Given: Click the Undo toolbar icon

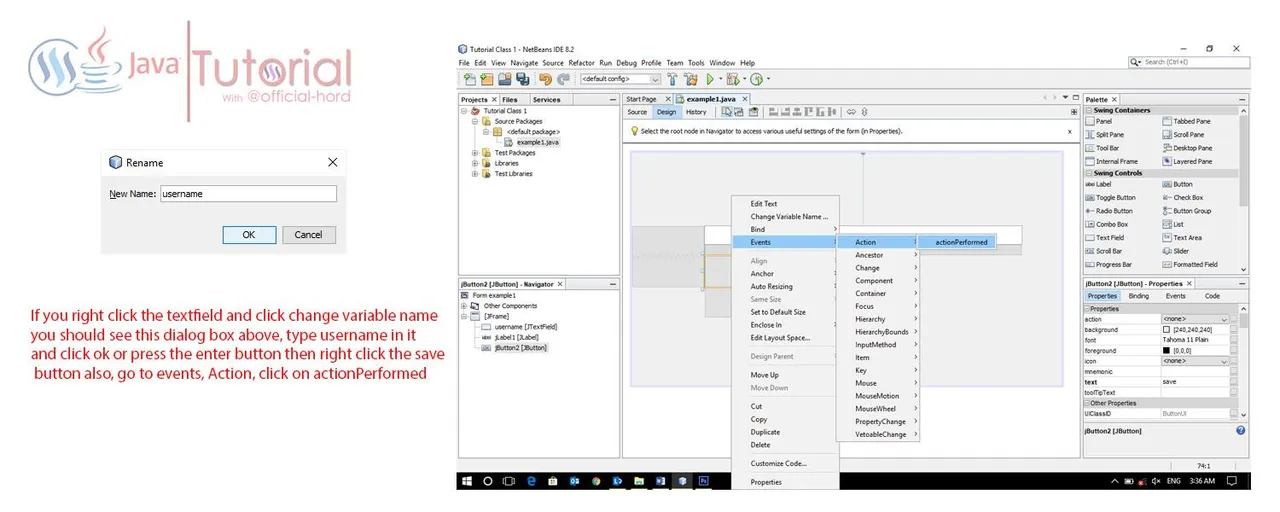Looking at the screenshot, I should tap(546, 79).
